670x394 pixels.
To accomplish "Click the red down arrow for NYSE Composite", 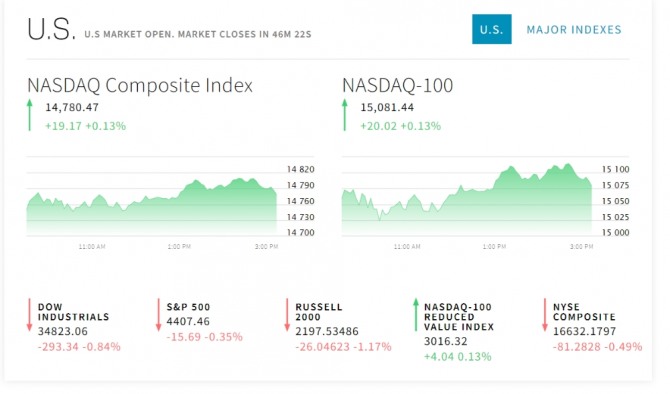I will point(545,315).
